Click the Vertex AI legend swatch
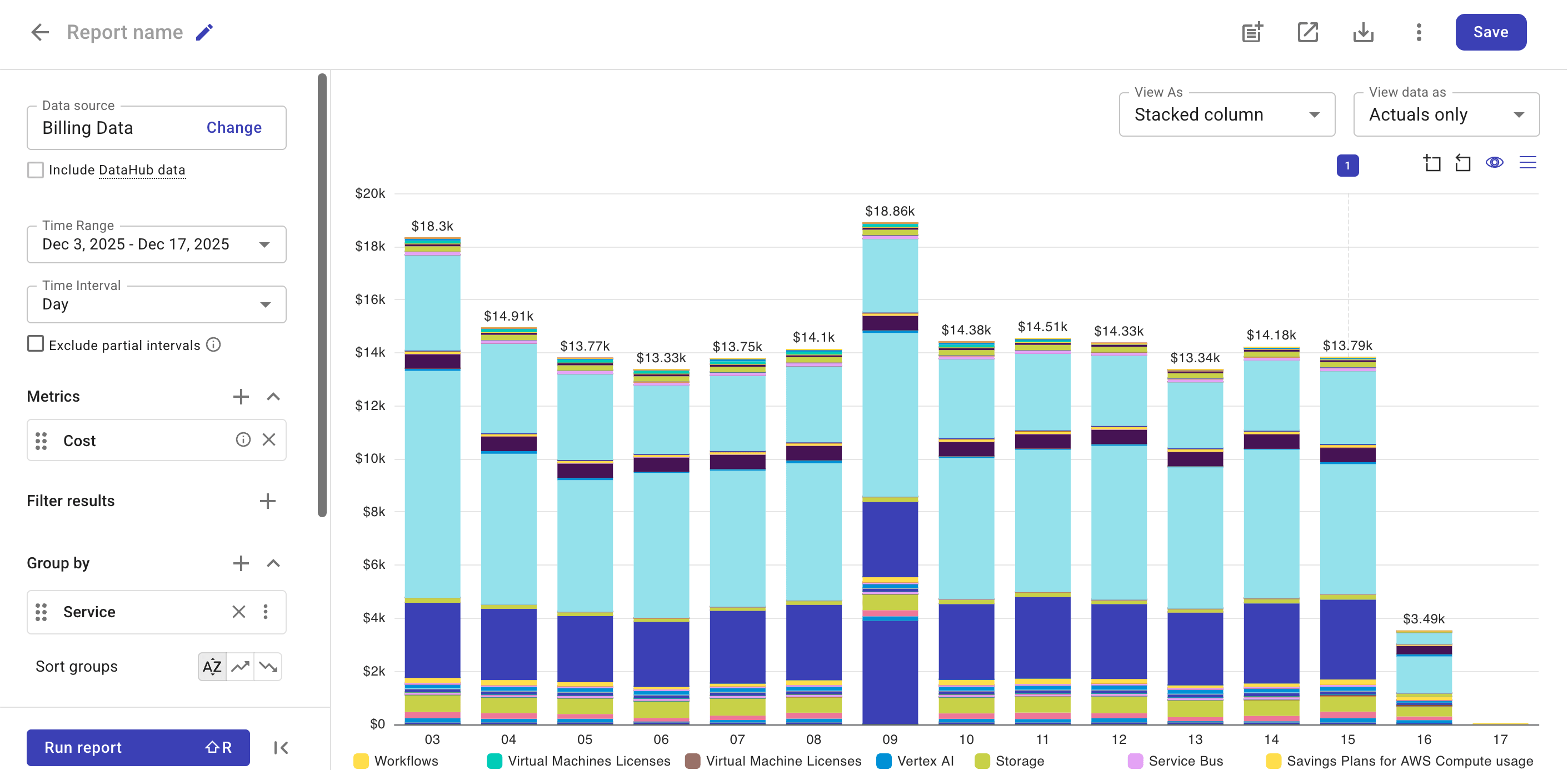 (x=883, y=761)
